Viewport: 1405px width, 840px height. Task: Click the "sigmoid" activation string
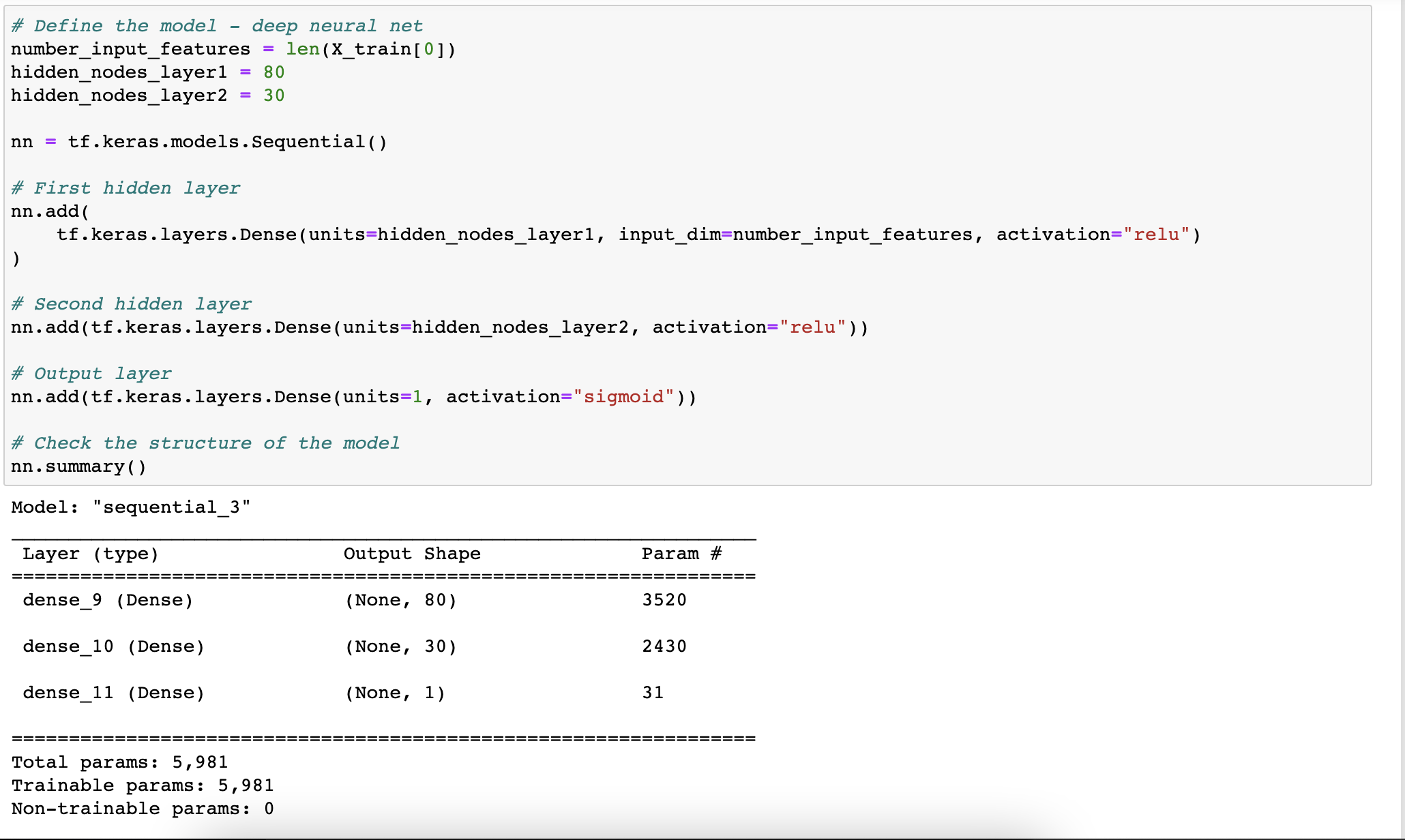623,397
